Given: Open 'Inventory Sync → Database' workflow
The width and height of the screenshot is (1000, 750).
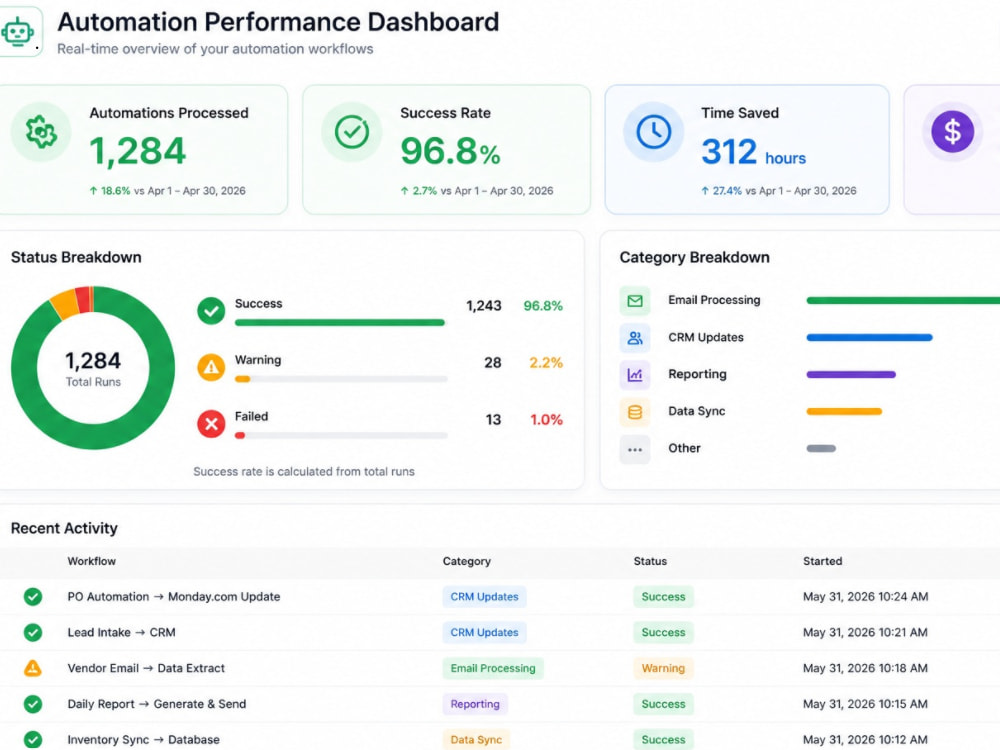Looking at the screenshot, I should point(143,740).
